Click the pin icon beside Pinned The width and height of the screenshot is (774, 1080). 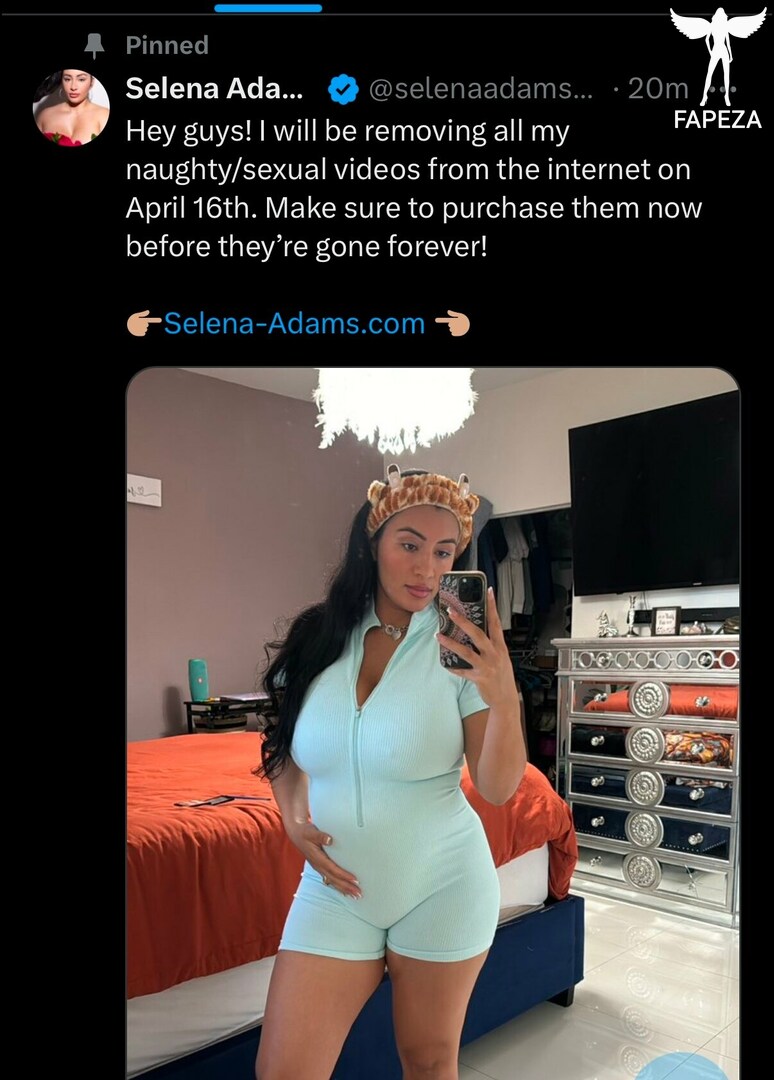94,45
